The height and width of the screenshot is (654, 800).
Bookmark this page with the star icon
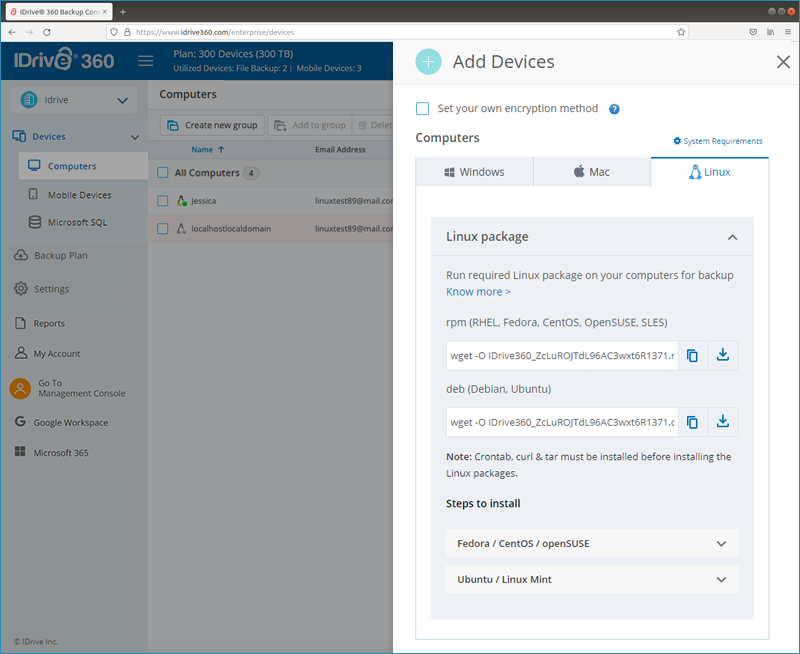click(x=681, y=32)
